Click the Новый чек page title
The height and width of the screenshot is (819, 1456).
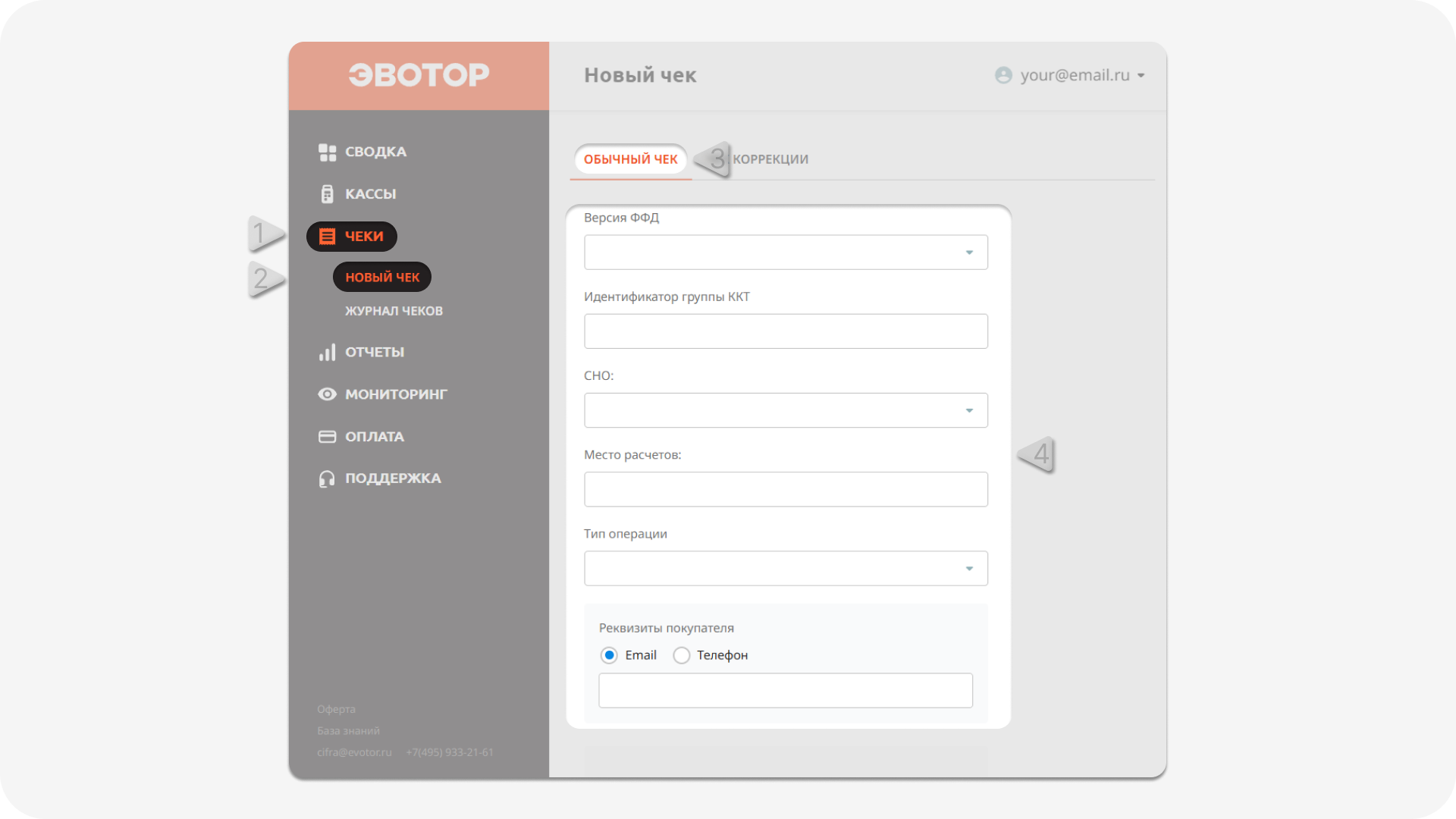point(640,75)
